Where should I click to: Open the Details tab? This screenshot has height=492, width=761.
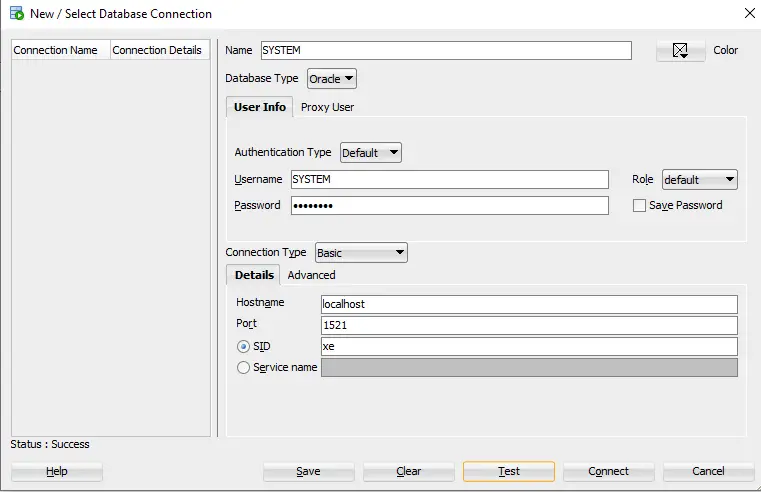click(254, 275)
